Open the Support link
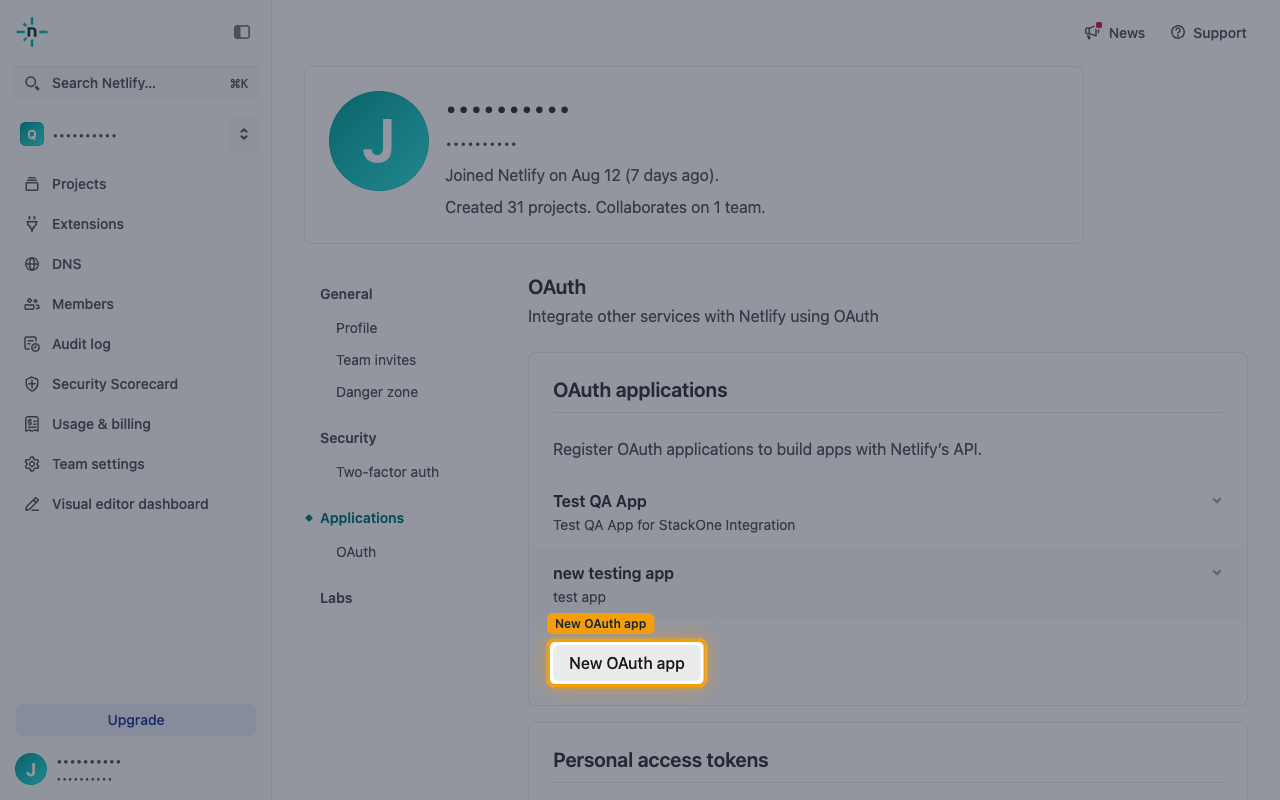 (1208, 33)
